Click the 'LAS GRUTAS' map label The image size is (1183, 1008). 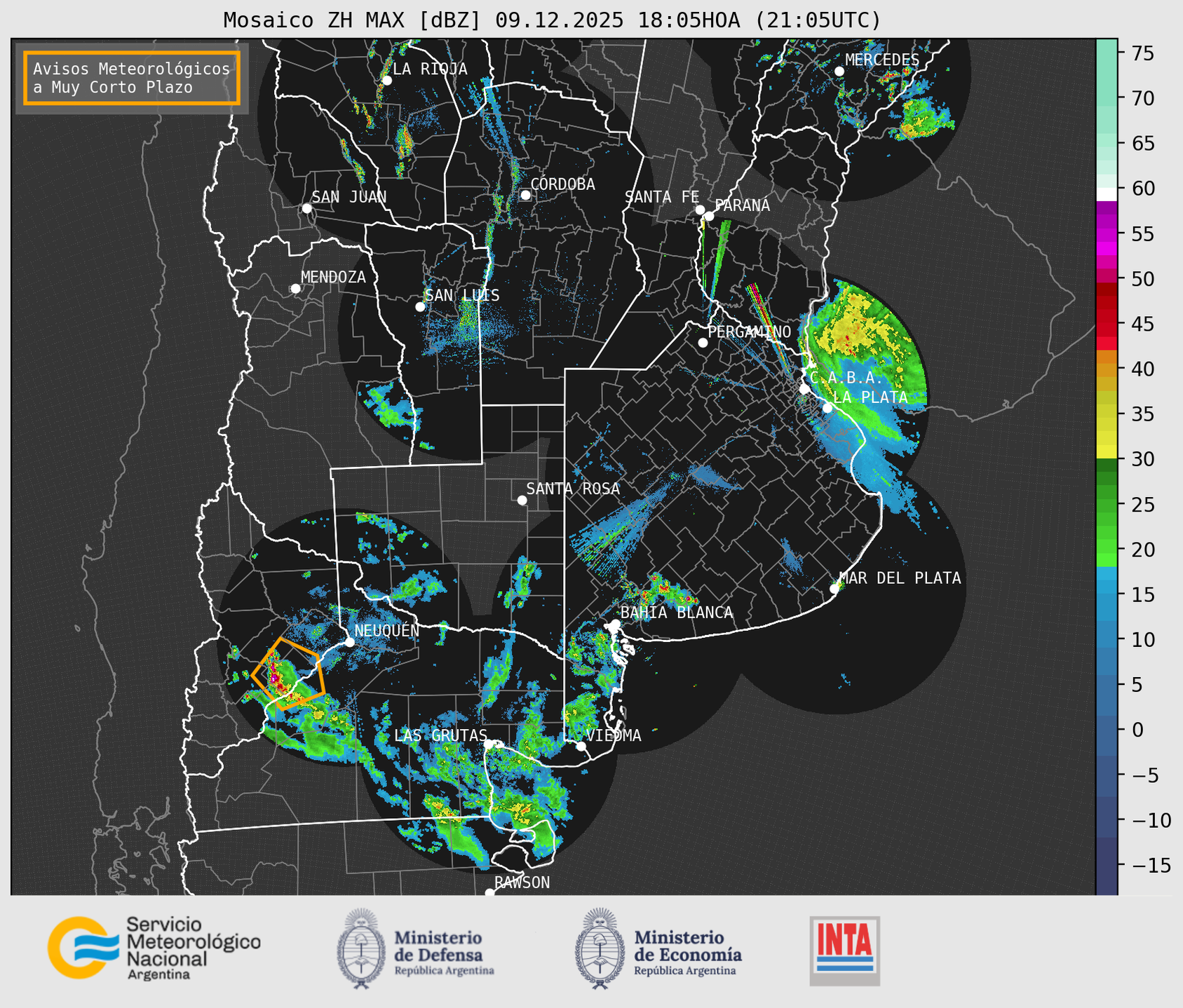pos(440,735)
